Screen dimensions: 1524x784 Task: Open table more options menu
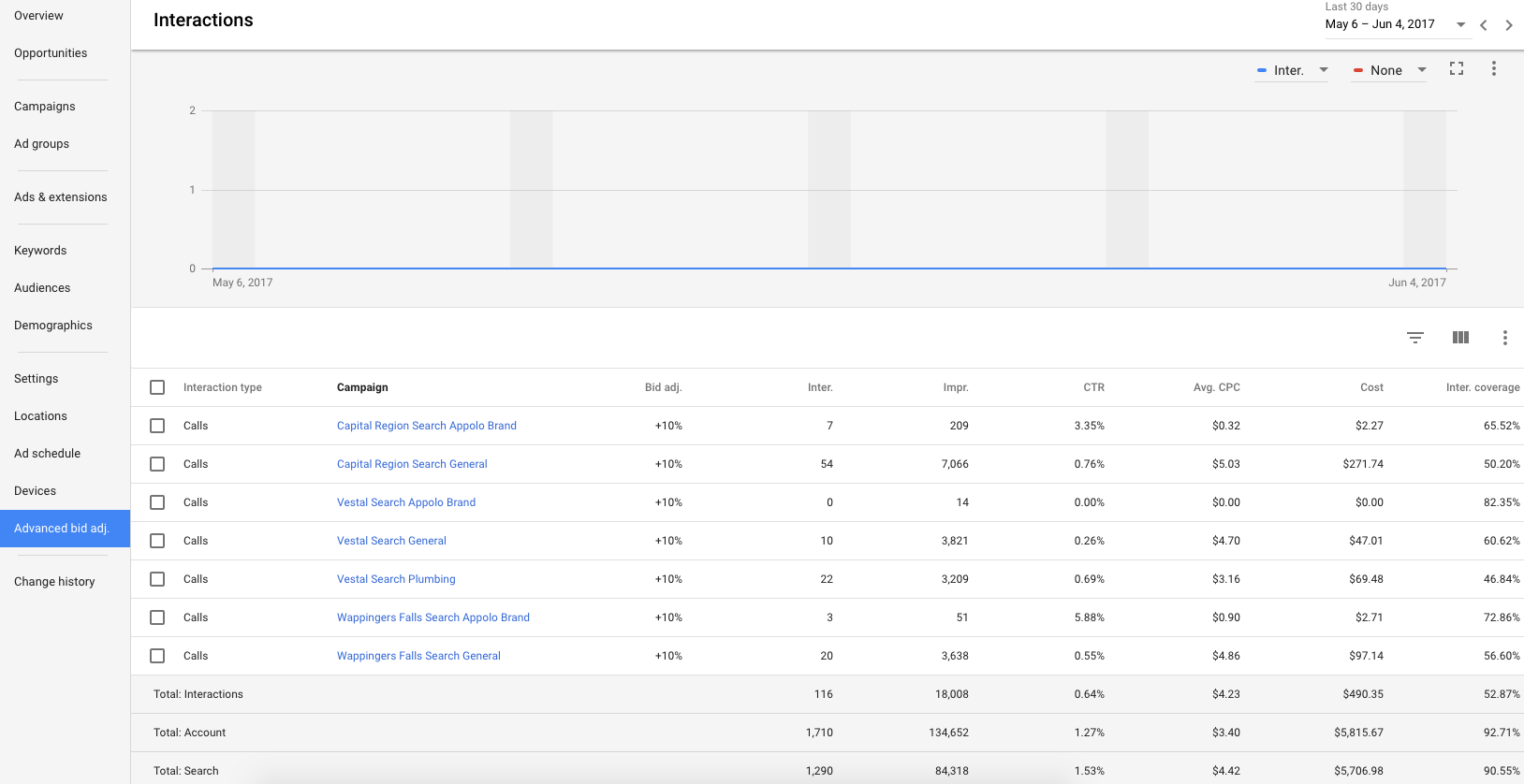[1504, 338]
